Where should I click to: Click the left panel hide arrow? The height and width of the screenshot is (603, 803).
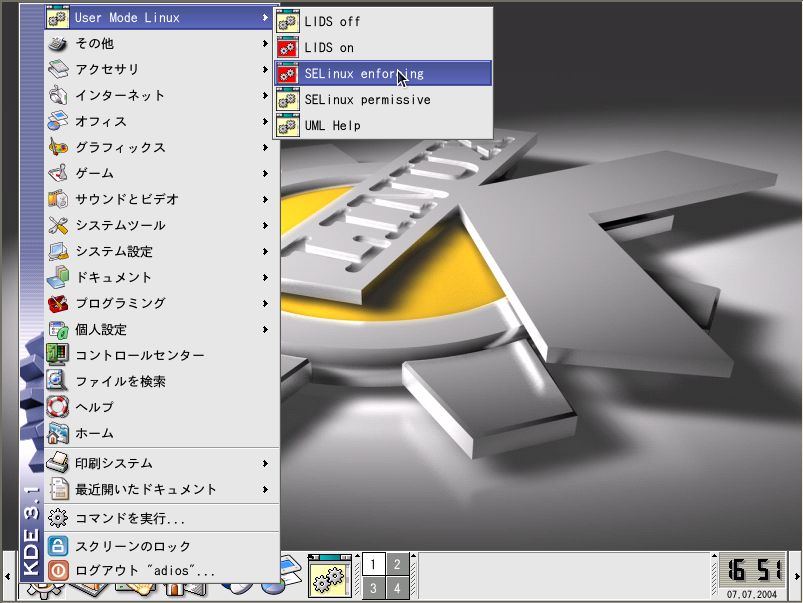(7, 576)
